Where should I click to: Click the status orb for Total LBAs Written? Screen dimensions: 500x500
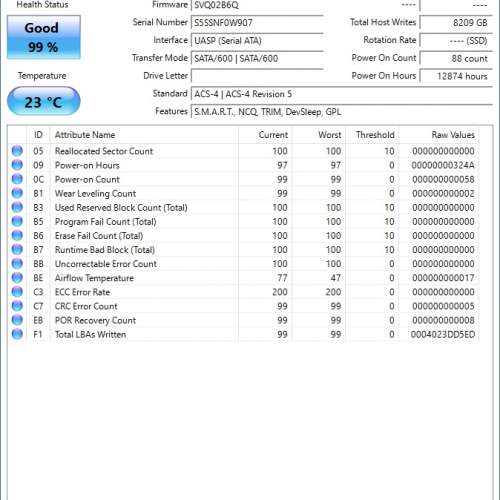click(x=17, y=334)
